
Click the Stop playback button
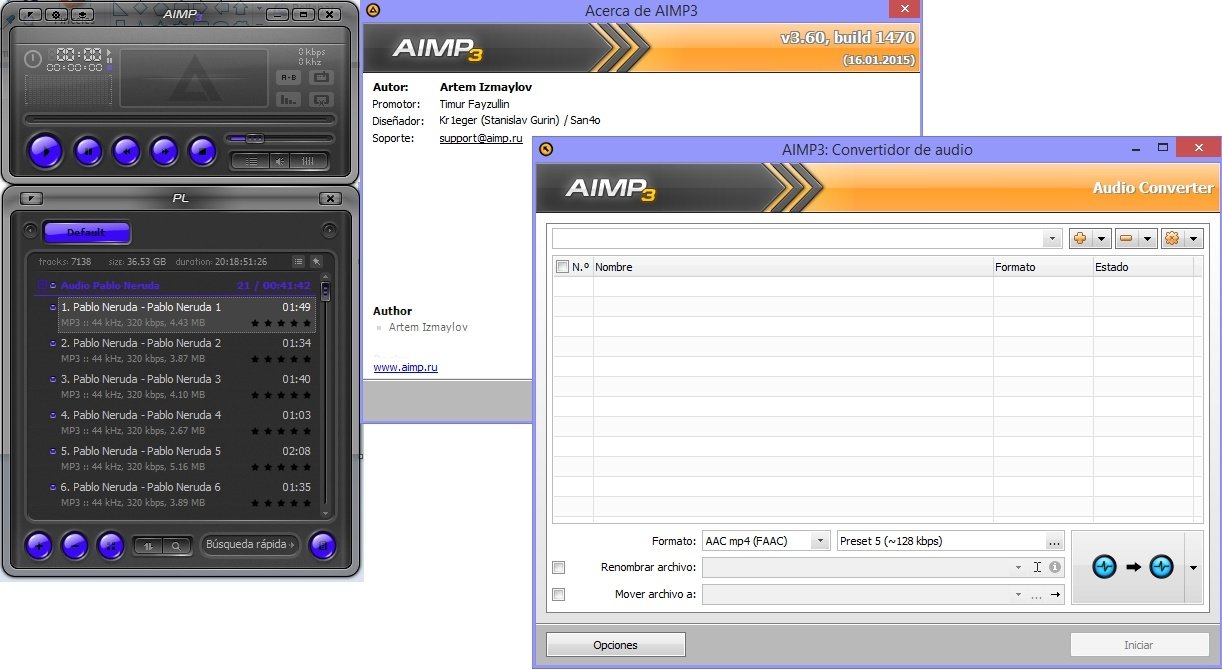202,151
